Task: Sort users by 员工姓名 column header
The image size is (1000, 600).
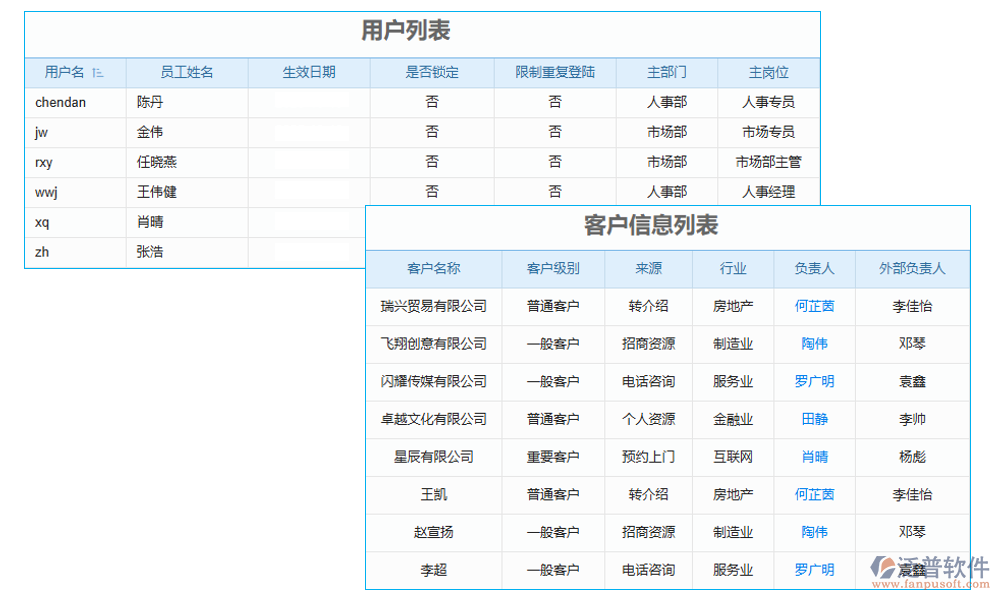Action: (x=187, y=72)
